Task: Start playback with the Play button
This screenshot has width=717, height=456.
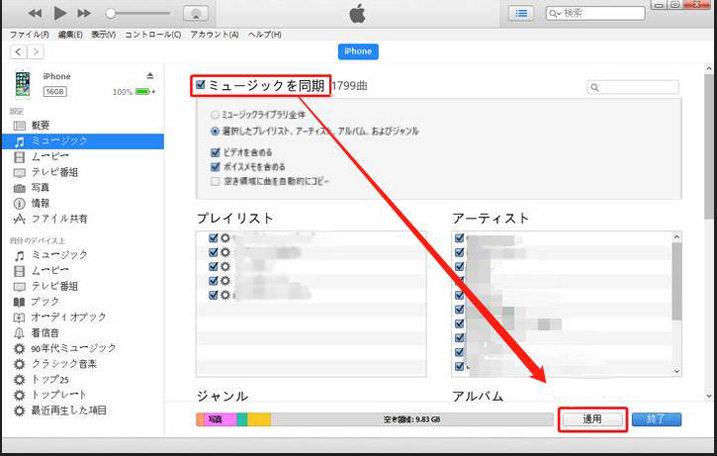Action: pyautogui.click(x=60, y=13)
